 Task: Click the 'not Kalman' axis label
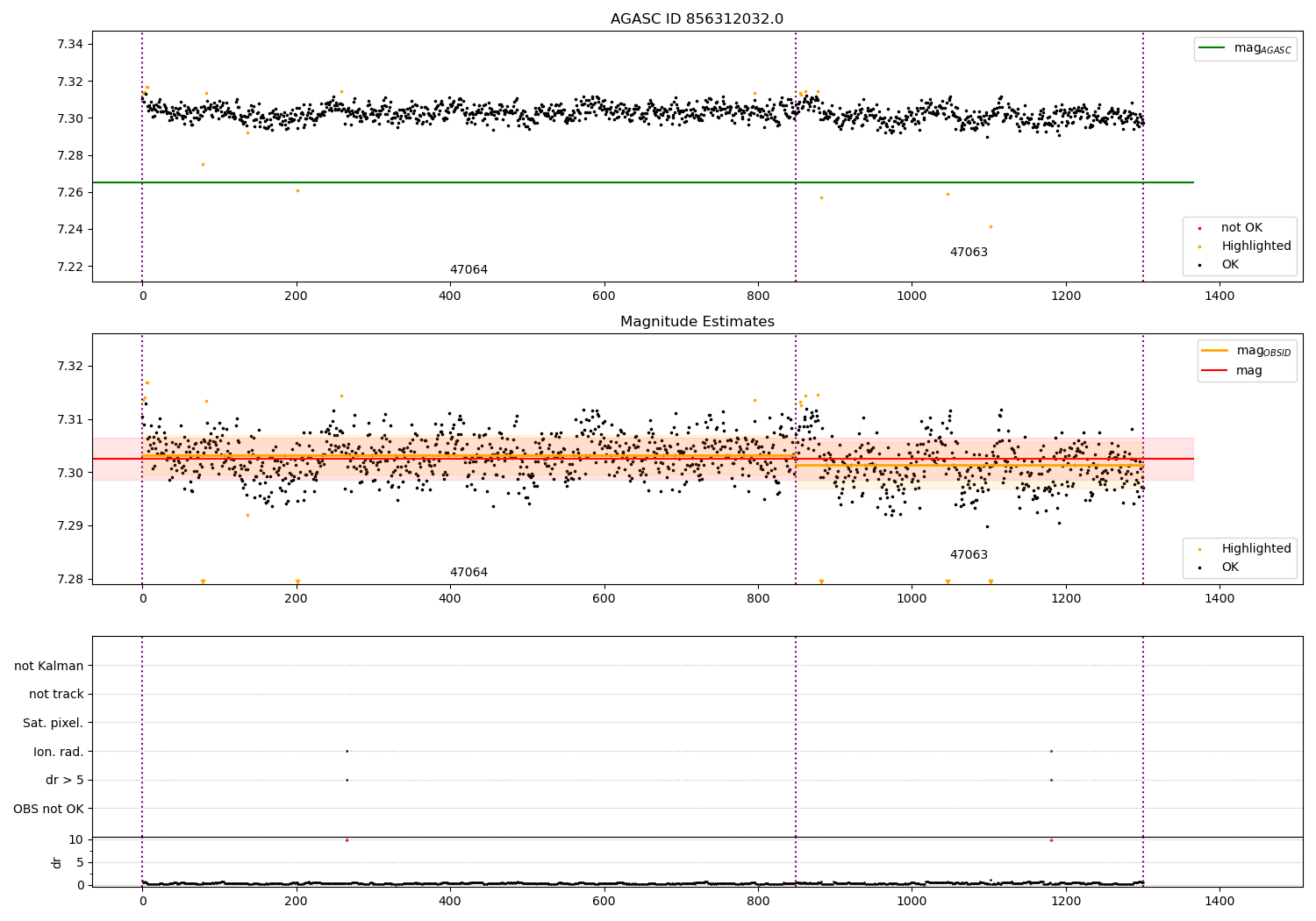(x=49, y=666)
